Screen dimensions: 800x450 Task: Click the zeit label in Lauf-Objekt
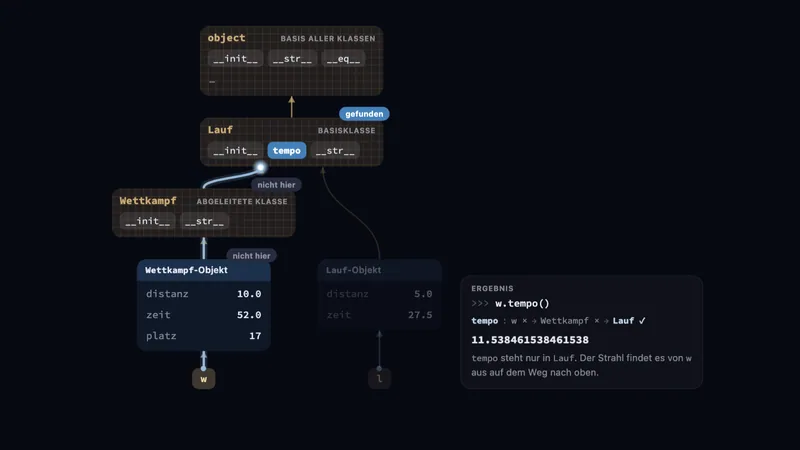(339, 315)
